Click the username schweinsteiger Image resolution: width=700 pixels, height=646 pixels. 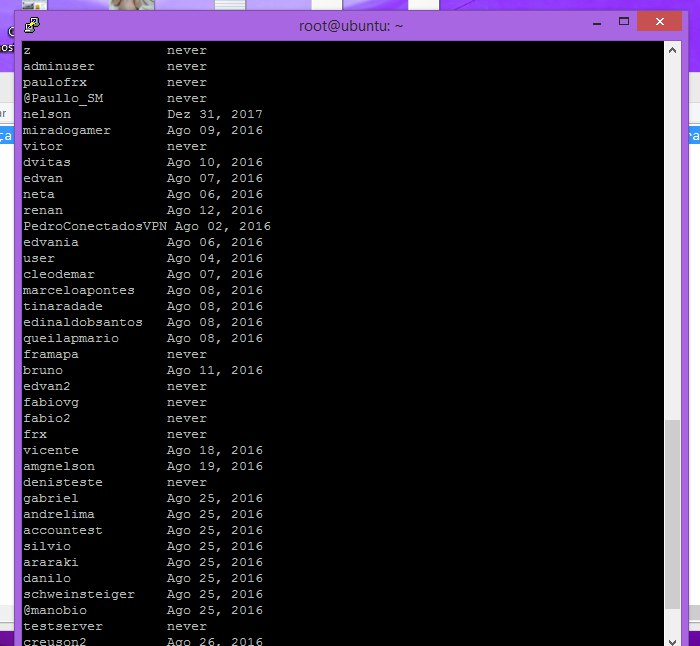[79, 595]
